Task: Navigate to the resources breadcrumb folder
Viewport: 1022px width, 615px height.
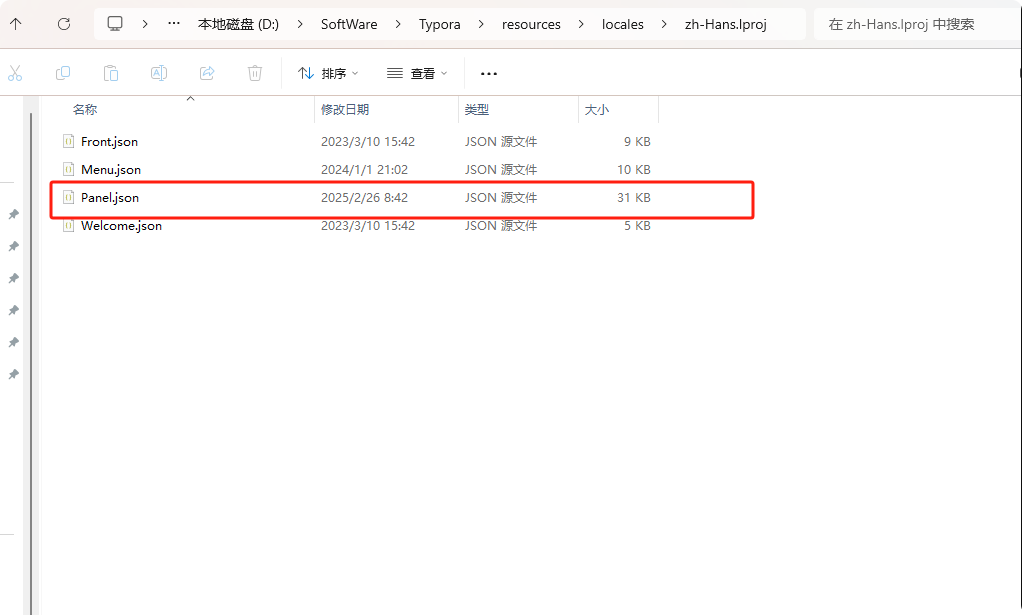Action: click(x=531, y=24)
